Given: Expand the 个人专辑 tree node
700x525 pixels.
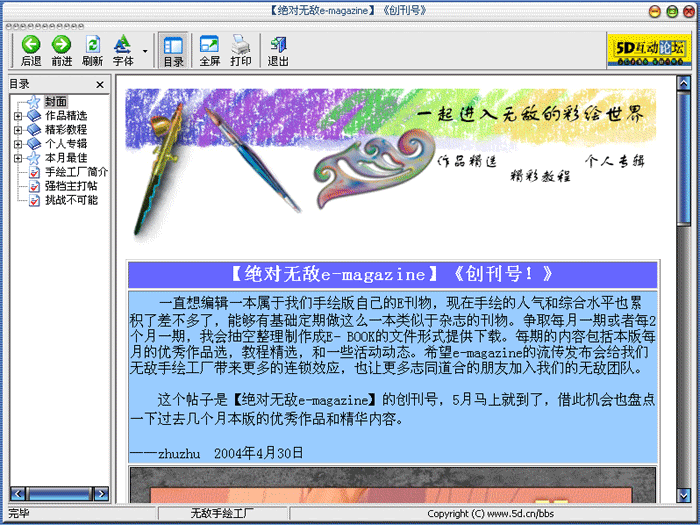Looking at the screenshot, I should click(18, 144).
